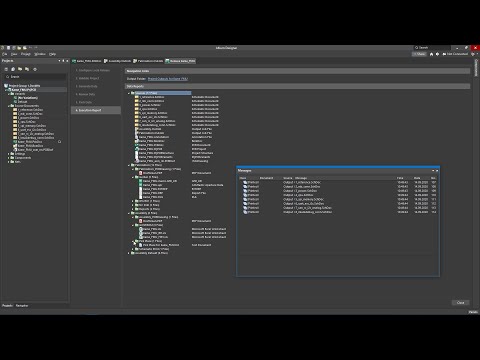
Task: Click second icon in Projects panel toolbar
Action: click(x=13, y=69)
